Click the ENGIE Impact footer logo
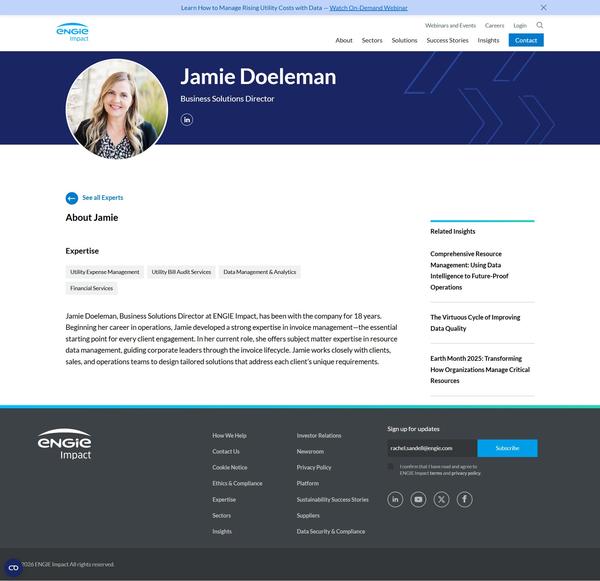 64,444
